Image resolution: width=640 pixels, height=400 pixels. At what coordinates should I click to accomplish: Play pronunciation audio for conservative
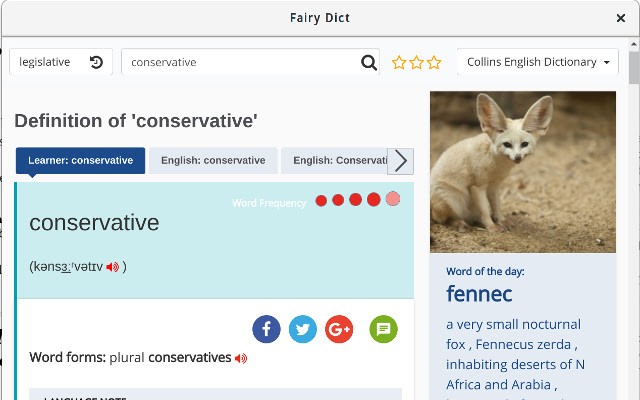pos(113,267)
